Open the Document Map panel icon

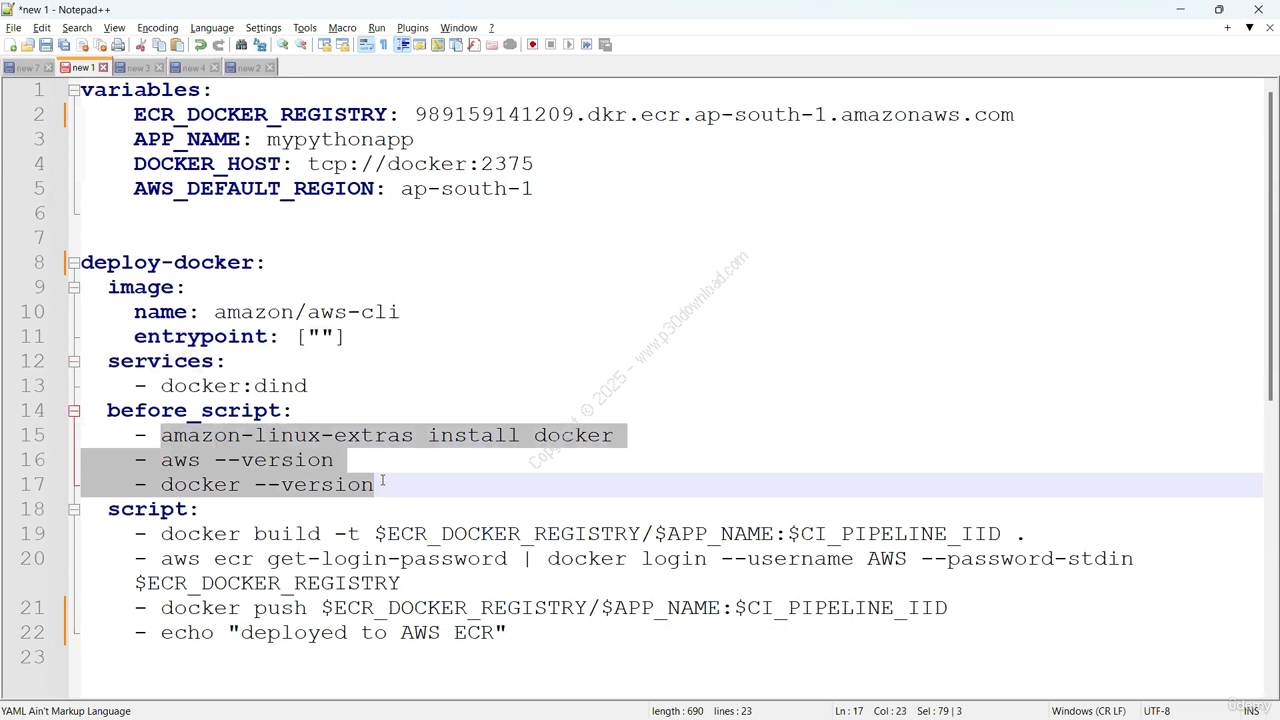tap(437, 45)
